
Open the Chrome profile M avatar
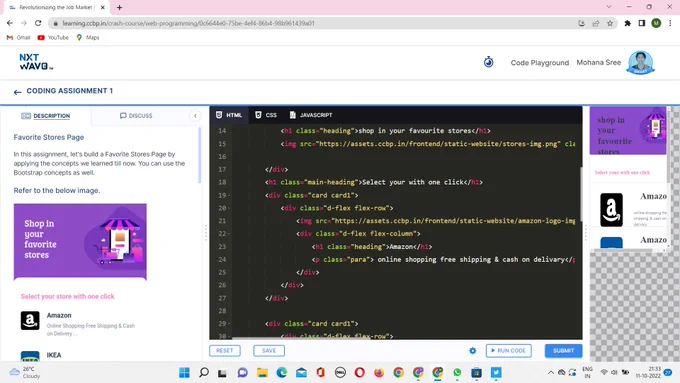(656, 23)
